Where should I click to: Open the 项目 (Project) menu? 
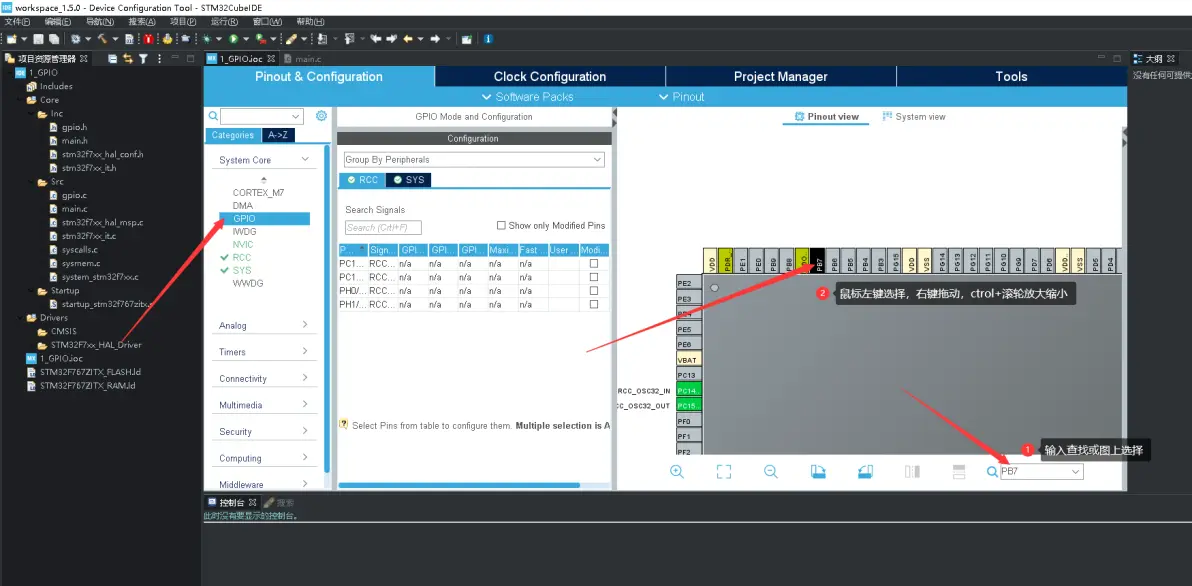click(182, 21)
